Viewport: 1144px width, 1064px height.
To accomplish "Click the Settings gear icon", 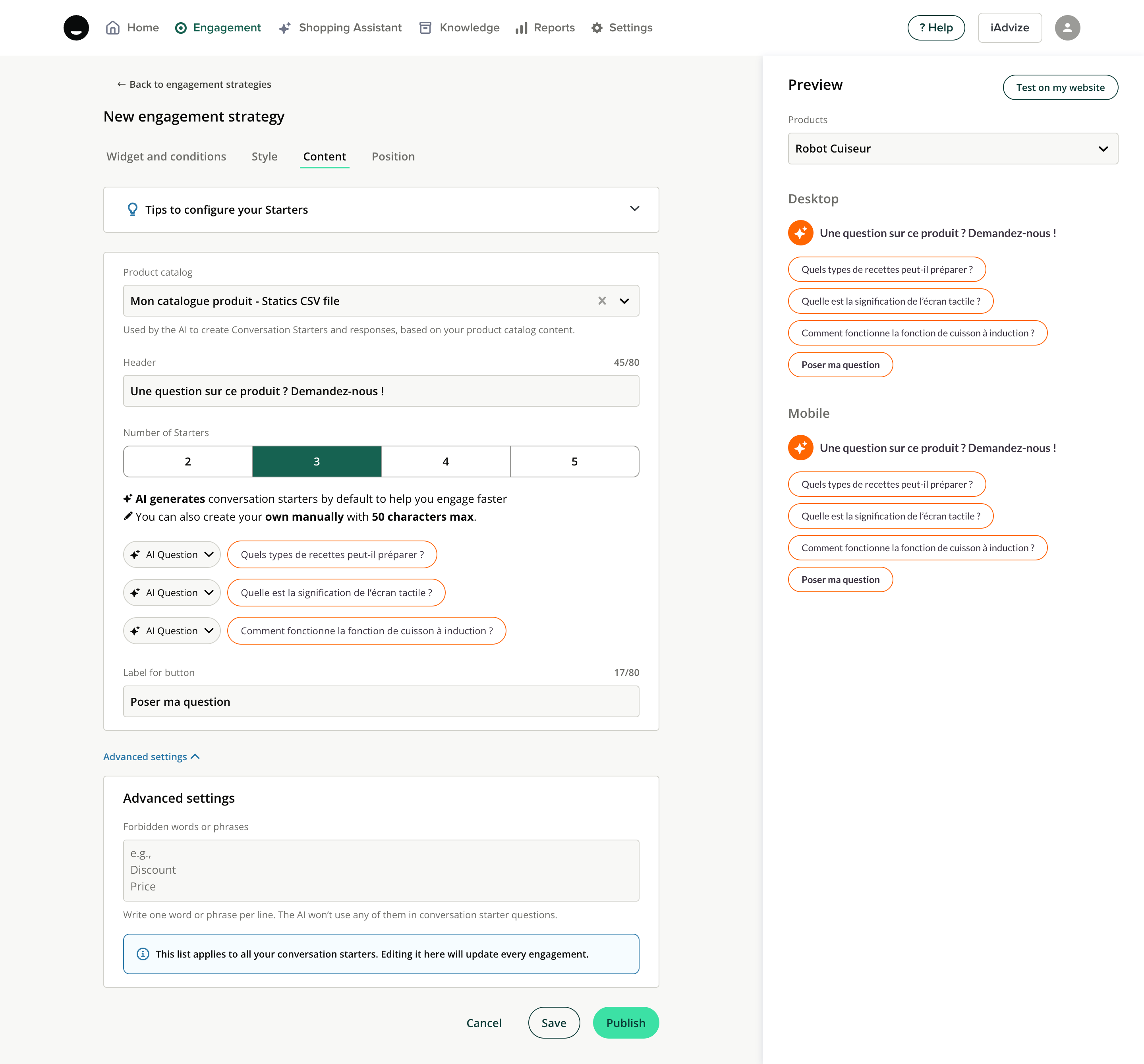I will (597, 28).
